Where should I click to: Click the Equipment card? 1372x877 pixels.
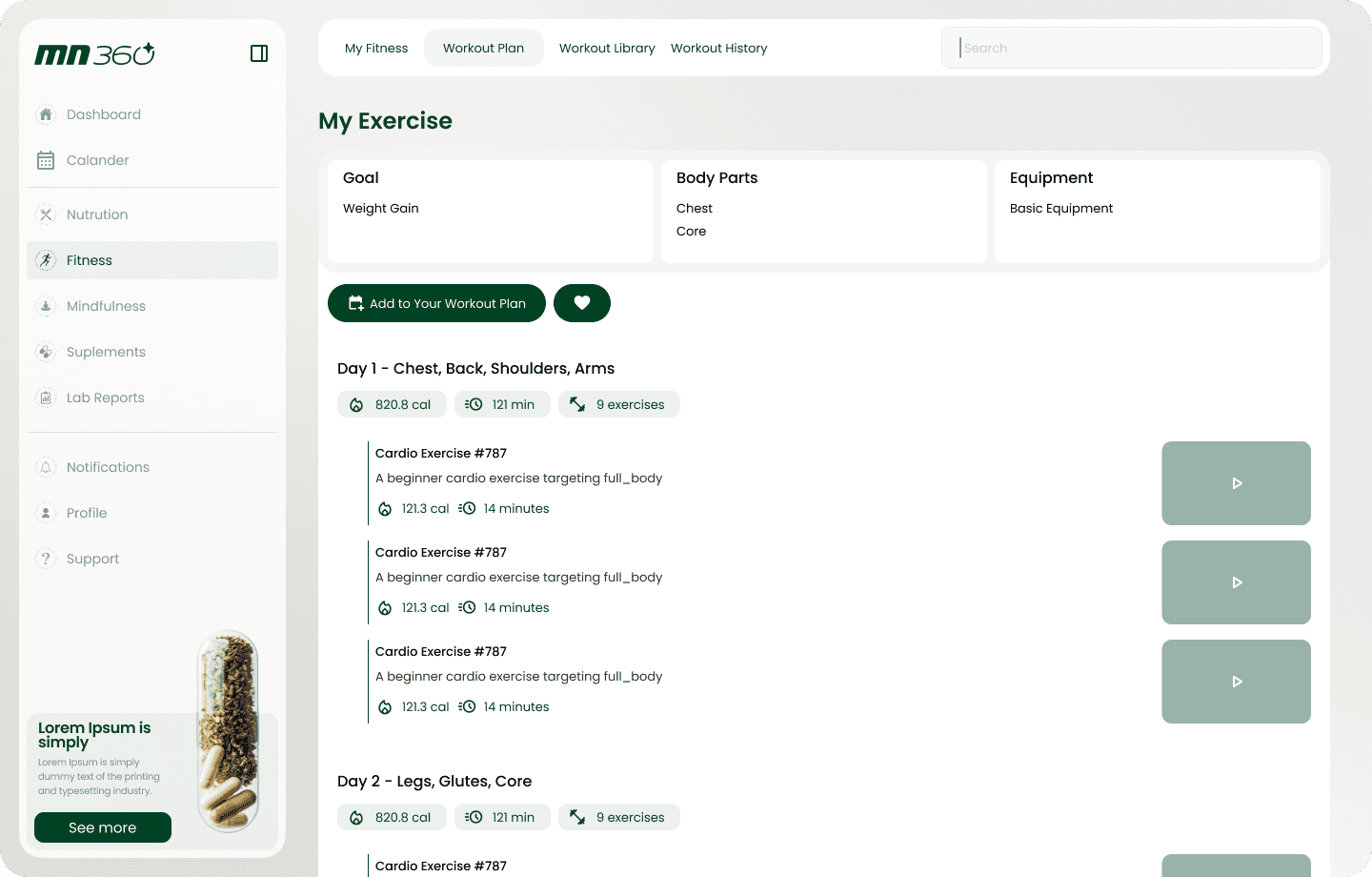tap(1158, 212)
